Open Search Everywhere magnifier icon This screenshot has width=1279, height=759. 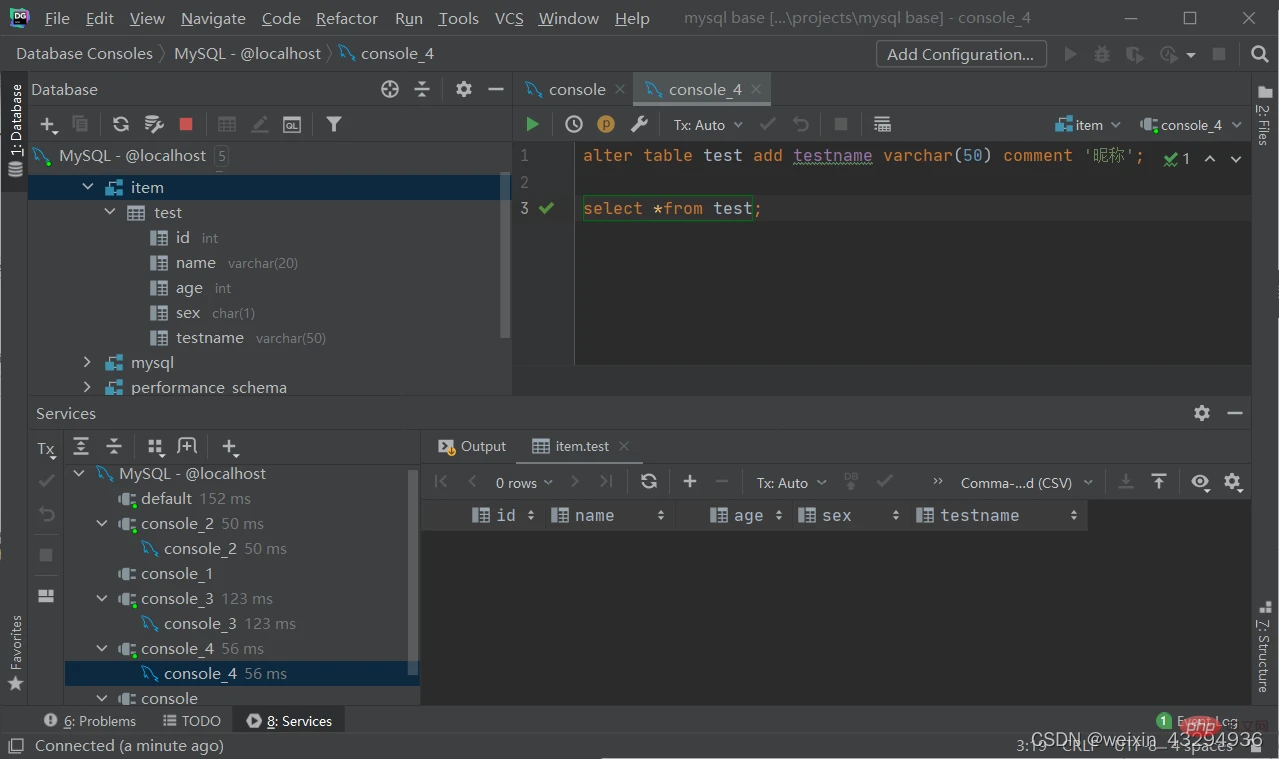click(x=1260, y=54)
